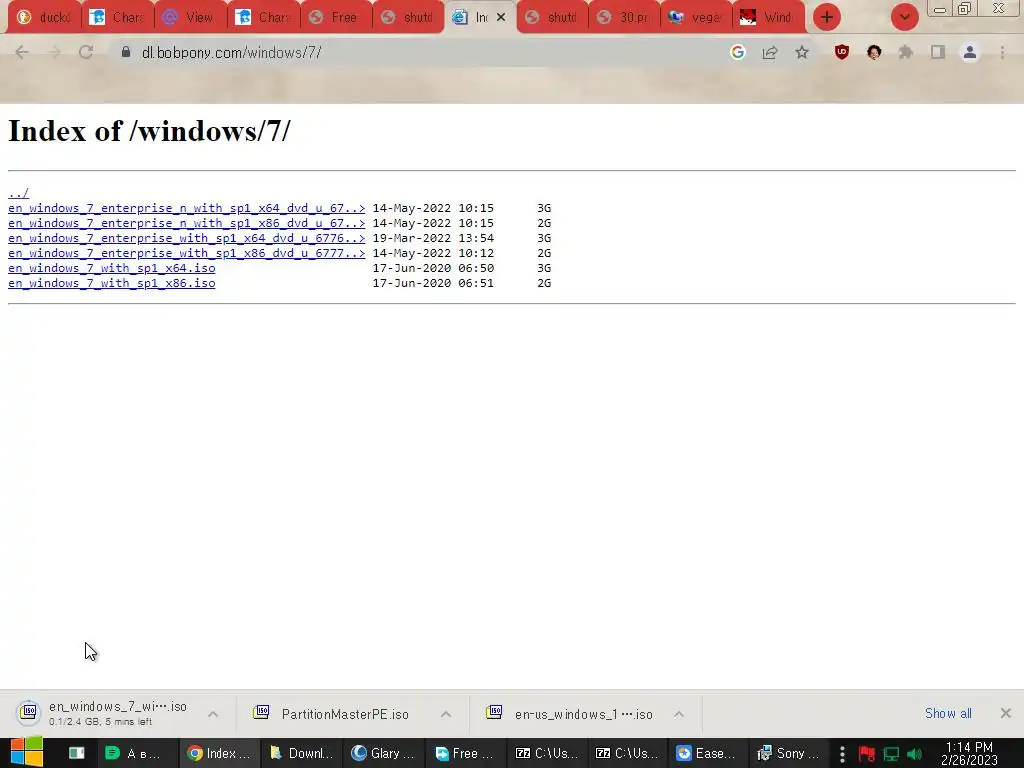Open the Free... taskbar application

(465, 753)
